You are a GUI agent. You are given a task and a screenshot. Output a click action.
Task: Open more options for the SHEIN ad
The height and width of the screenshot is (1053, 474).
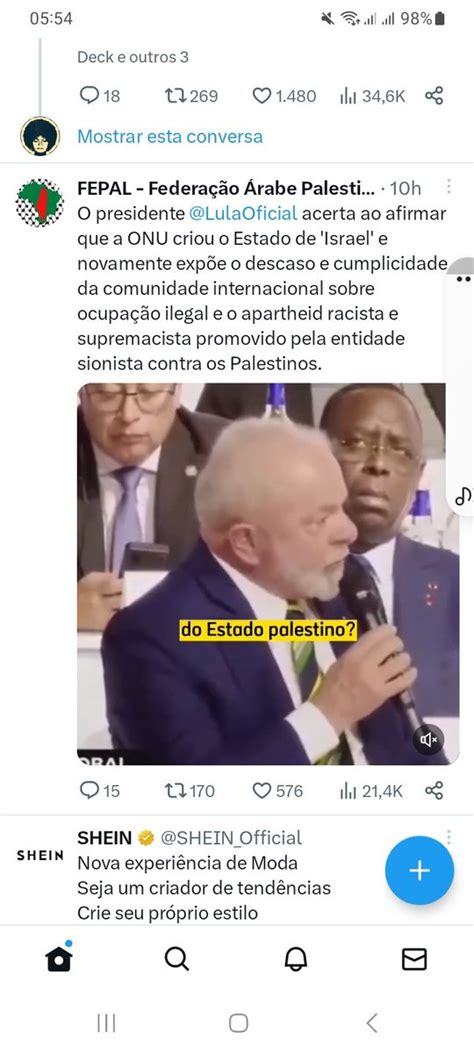click(x=448, y=837)
